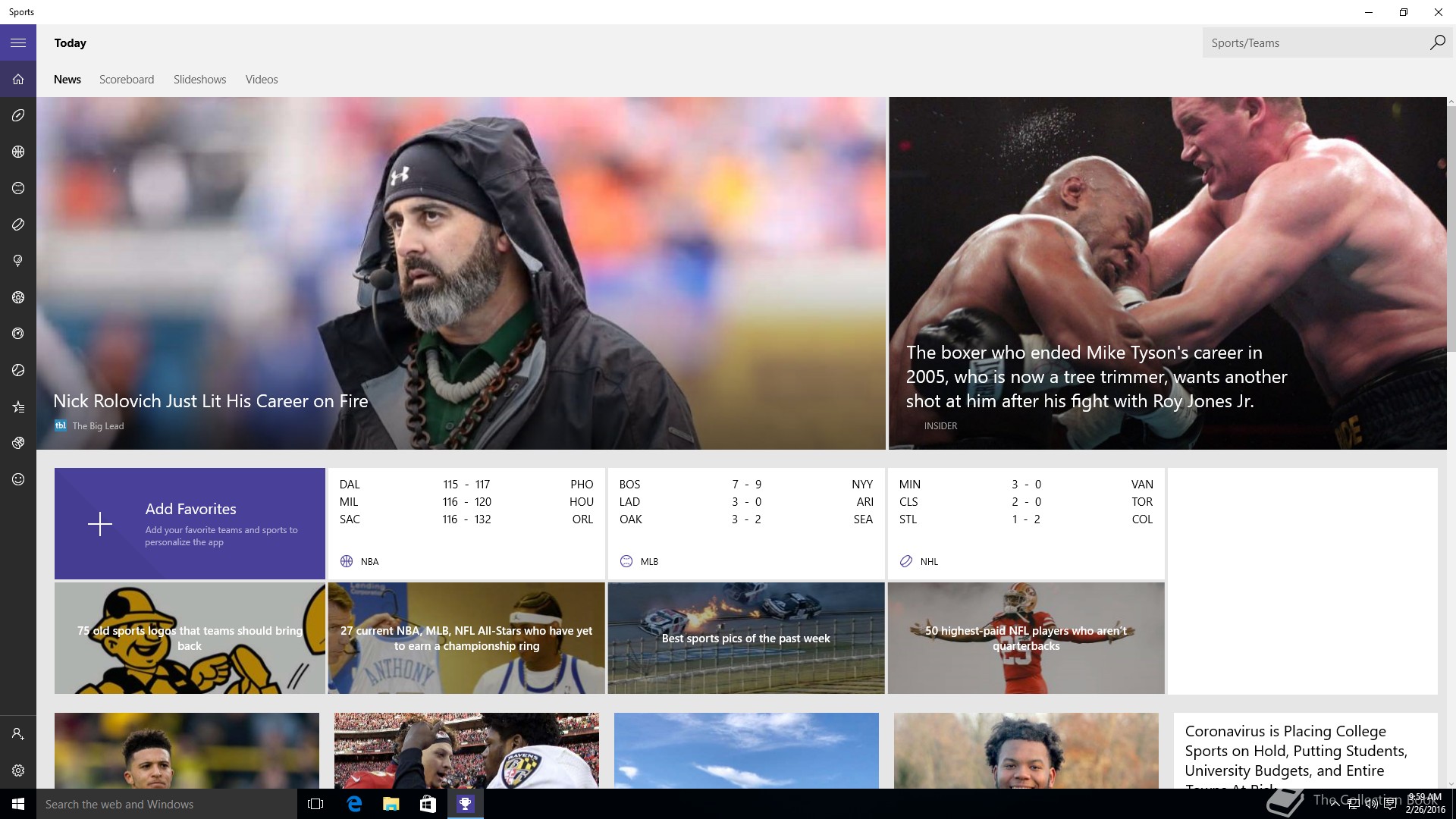Open Task View on the taskbar
The image size is (1456, 819).
315,804
